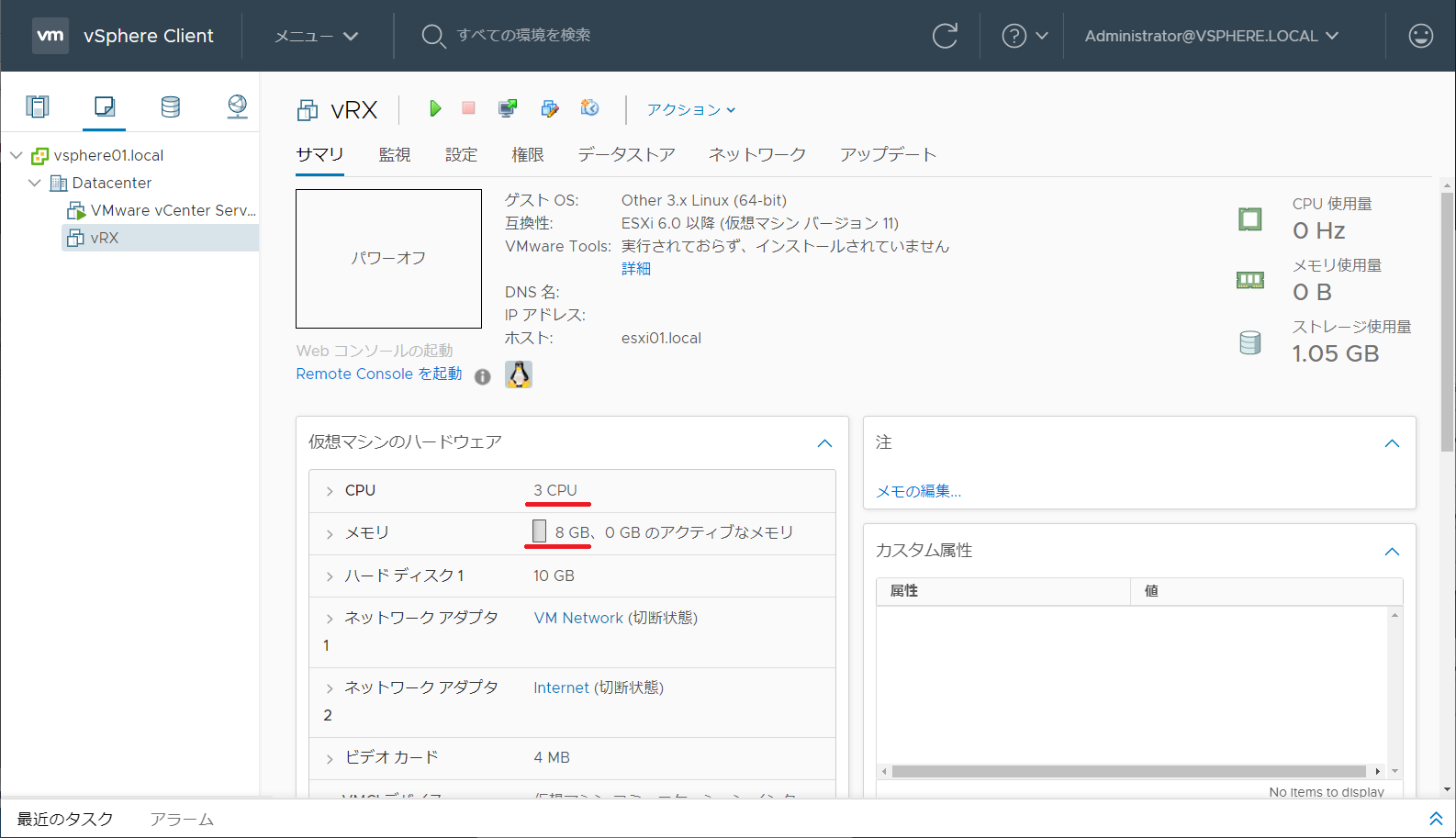Viewport: 1456px width, 838px height.
Task: Click the メモの編集... link
Action: click(x=919, y=491)
